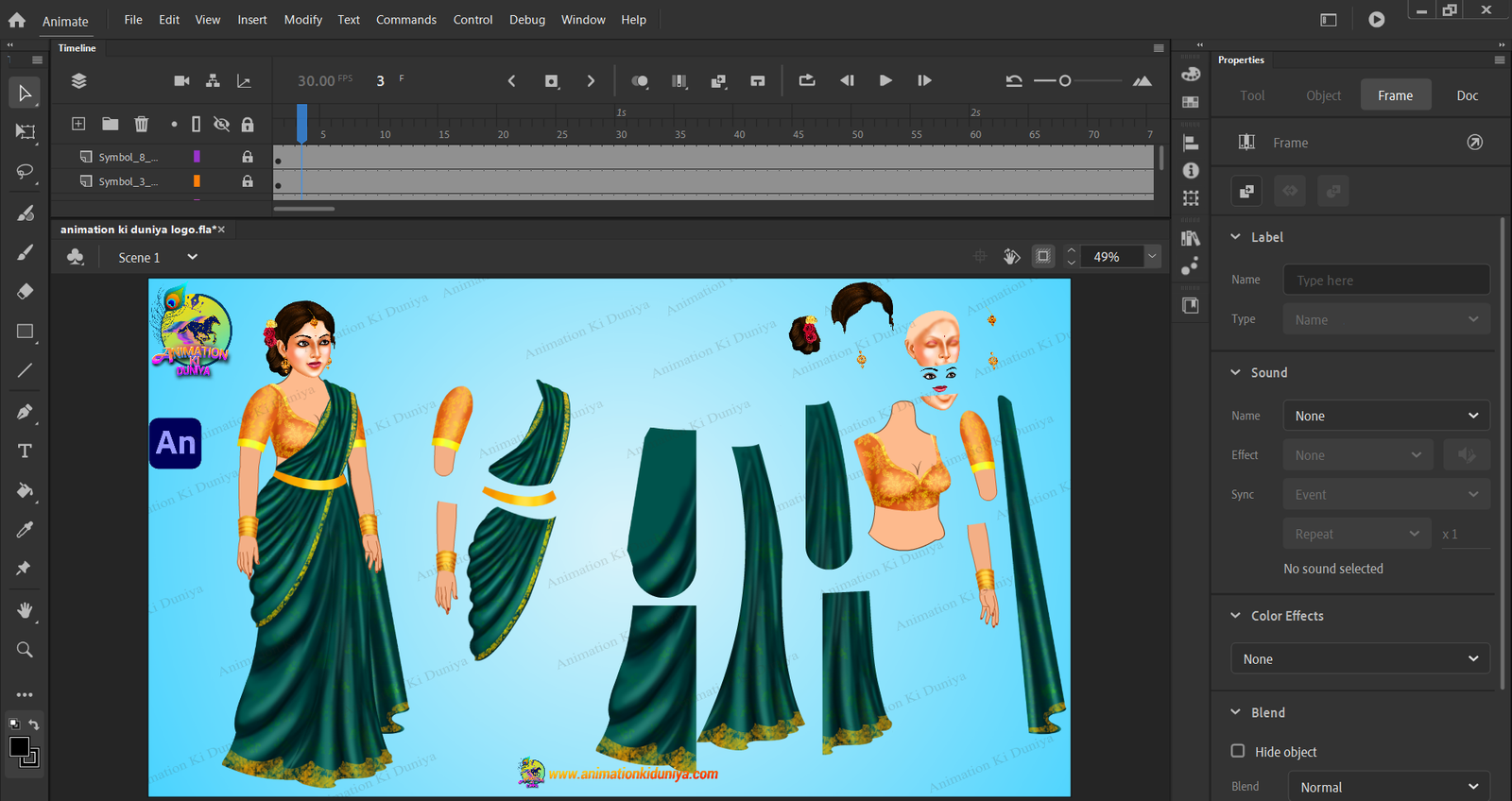Viewport: 1512px width, 801px height.
Task: Choose the Text tool
Action: (x=26, y=451)
